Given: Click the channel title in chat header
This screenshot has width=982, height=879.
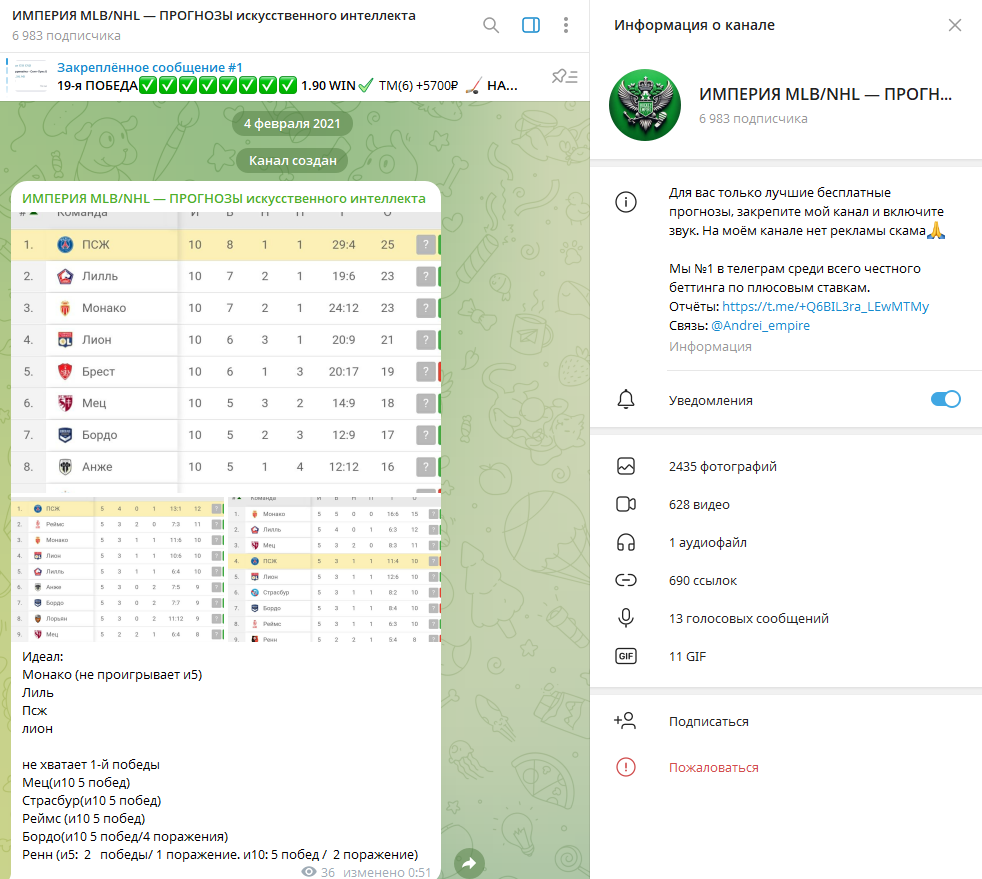Looking at the screenshot, I should click(214, 16).
